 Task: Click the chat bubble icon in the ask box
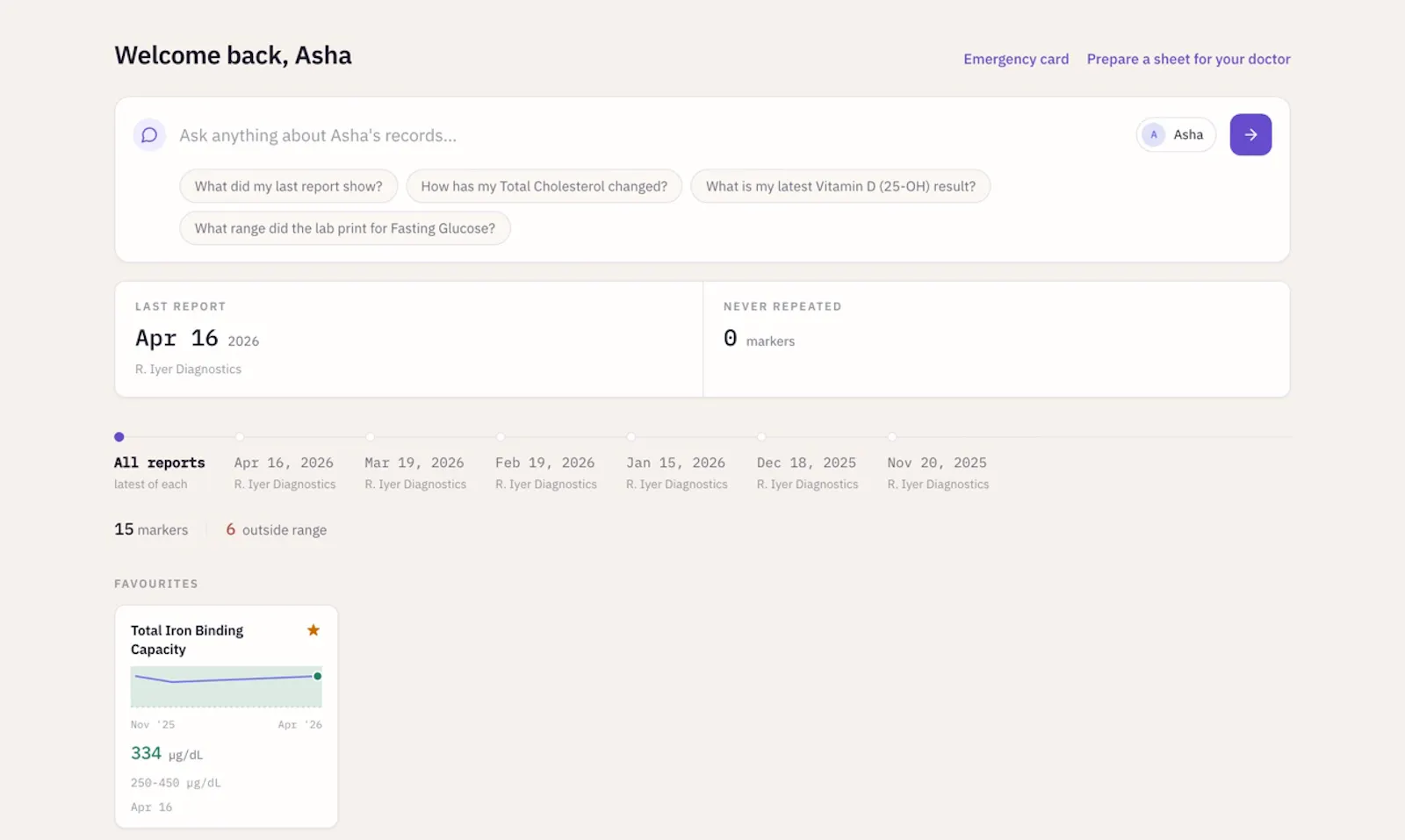click(149, 135)
